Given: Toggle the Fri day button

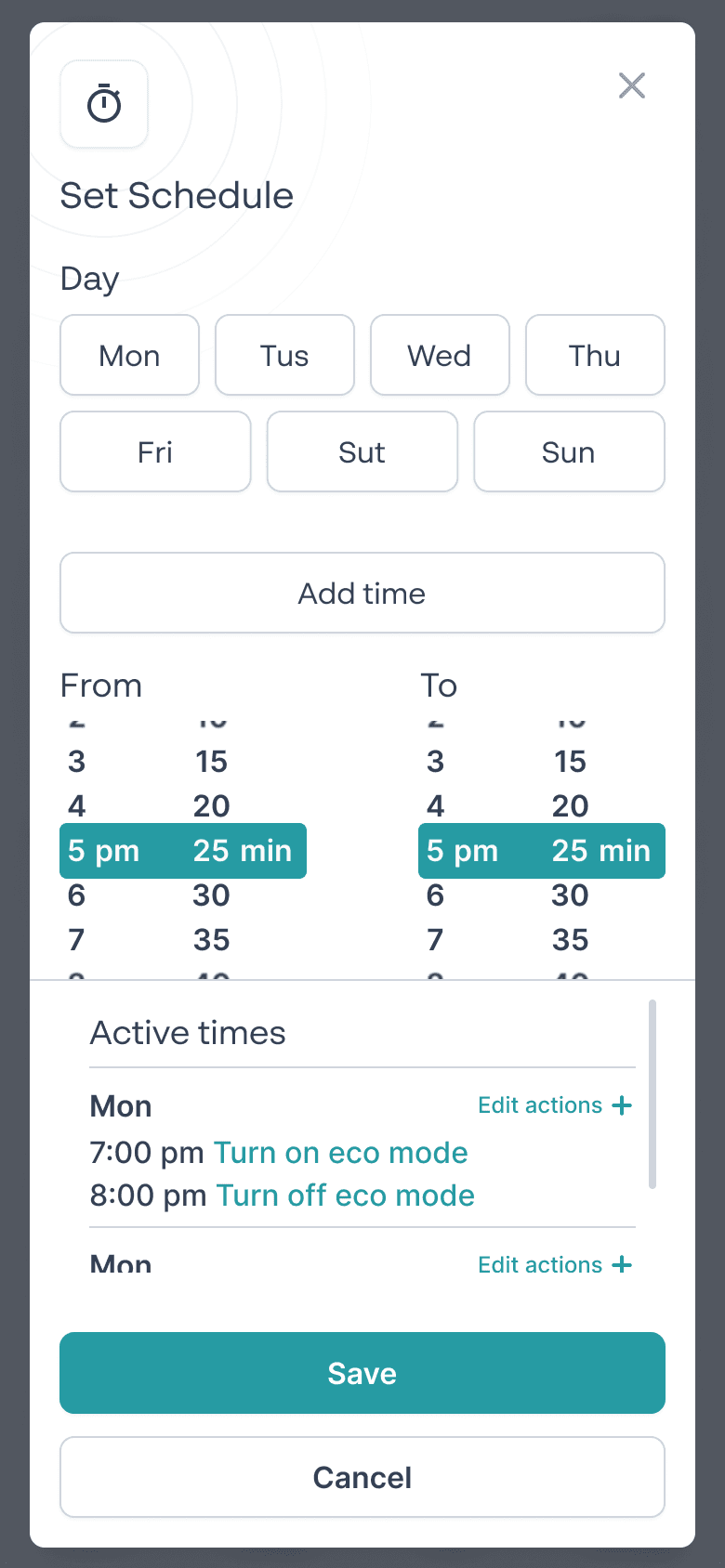Looking at the screenshot, I should (155, 451).
